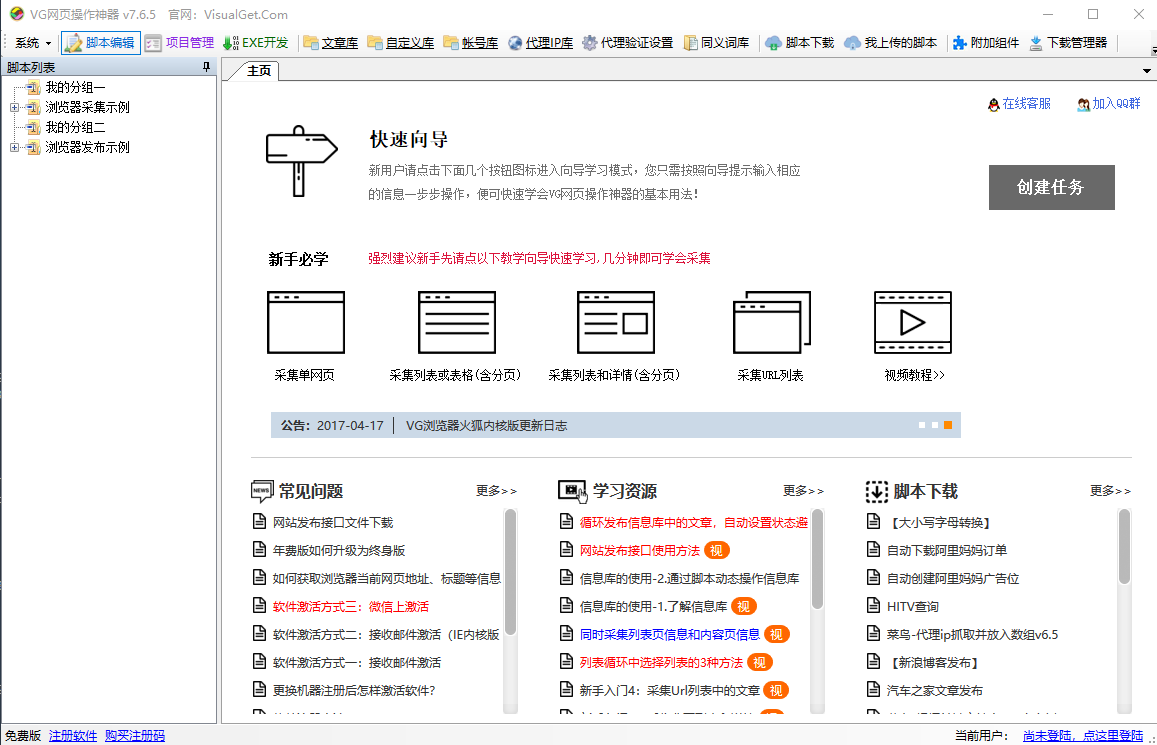Select the orange announcement page dot
This screenshot has height=745, width=1157.
click(x=948, y=425)
